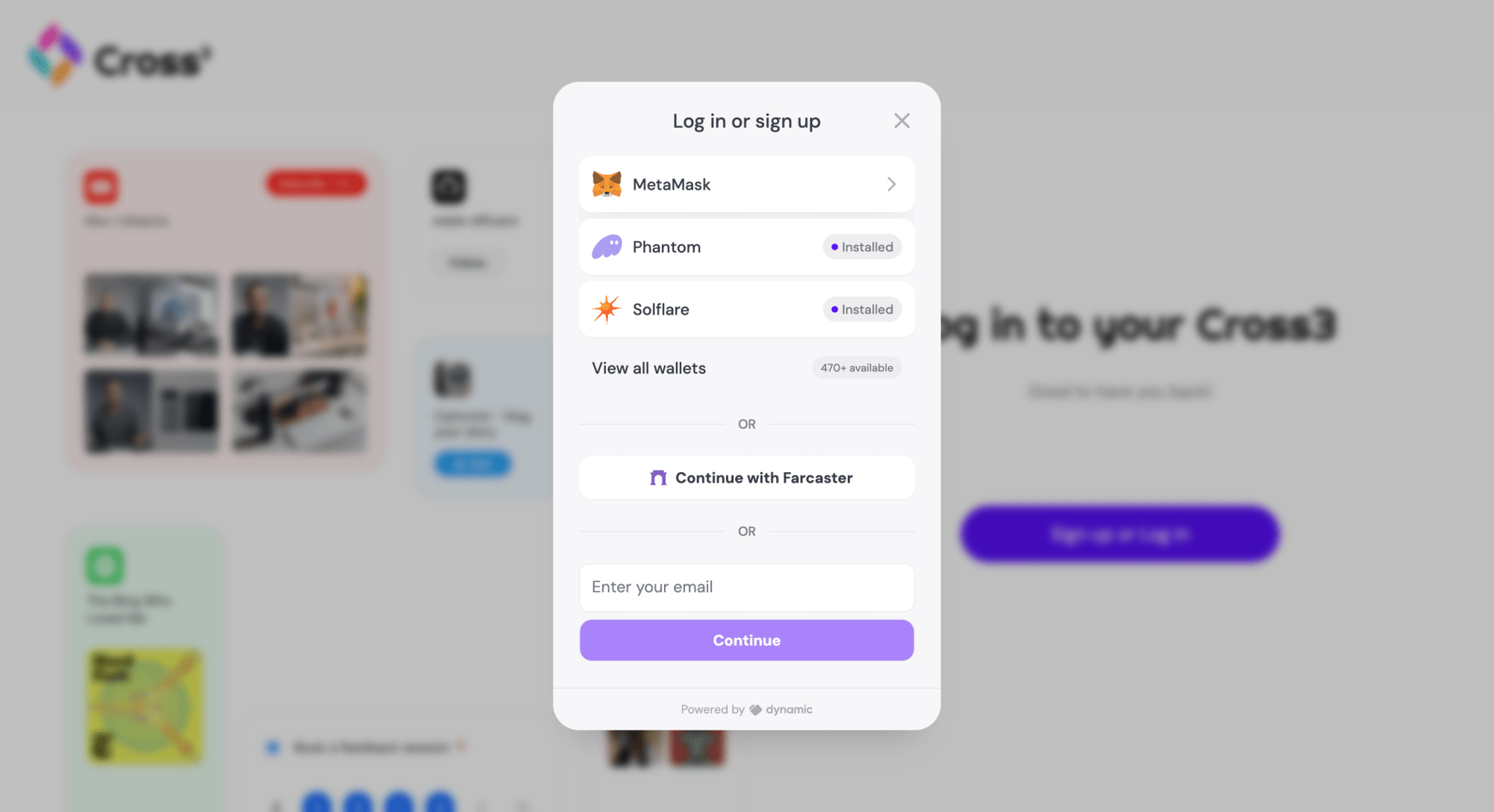
Task: Select Phantom Installed status badge
Action: coord(860,246)
